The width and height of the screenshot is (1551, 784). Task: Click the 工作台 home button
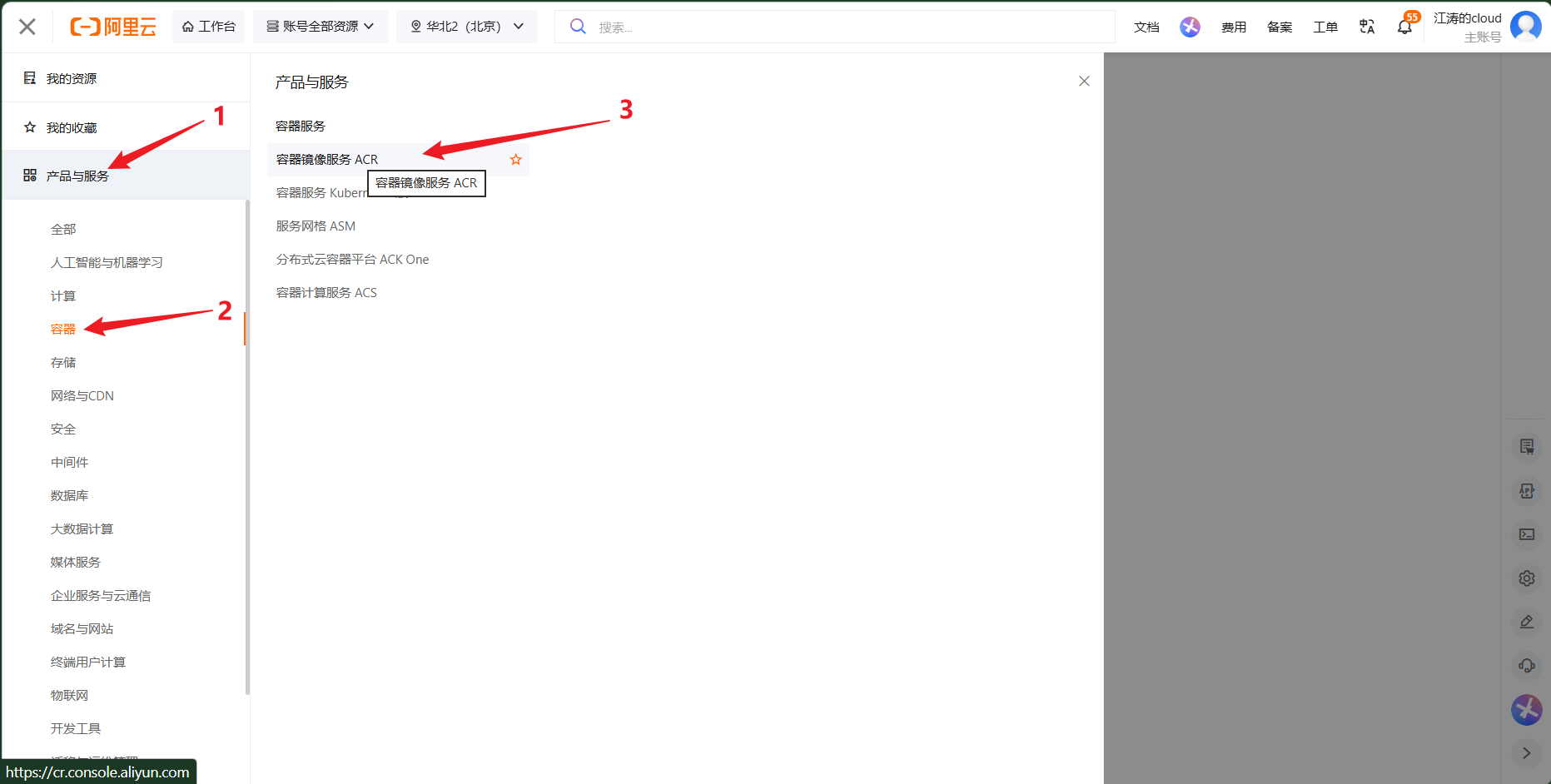click(x=209, y=27)
